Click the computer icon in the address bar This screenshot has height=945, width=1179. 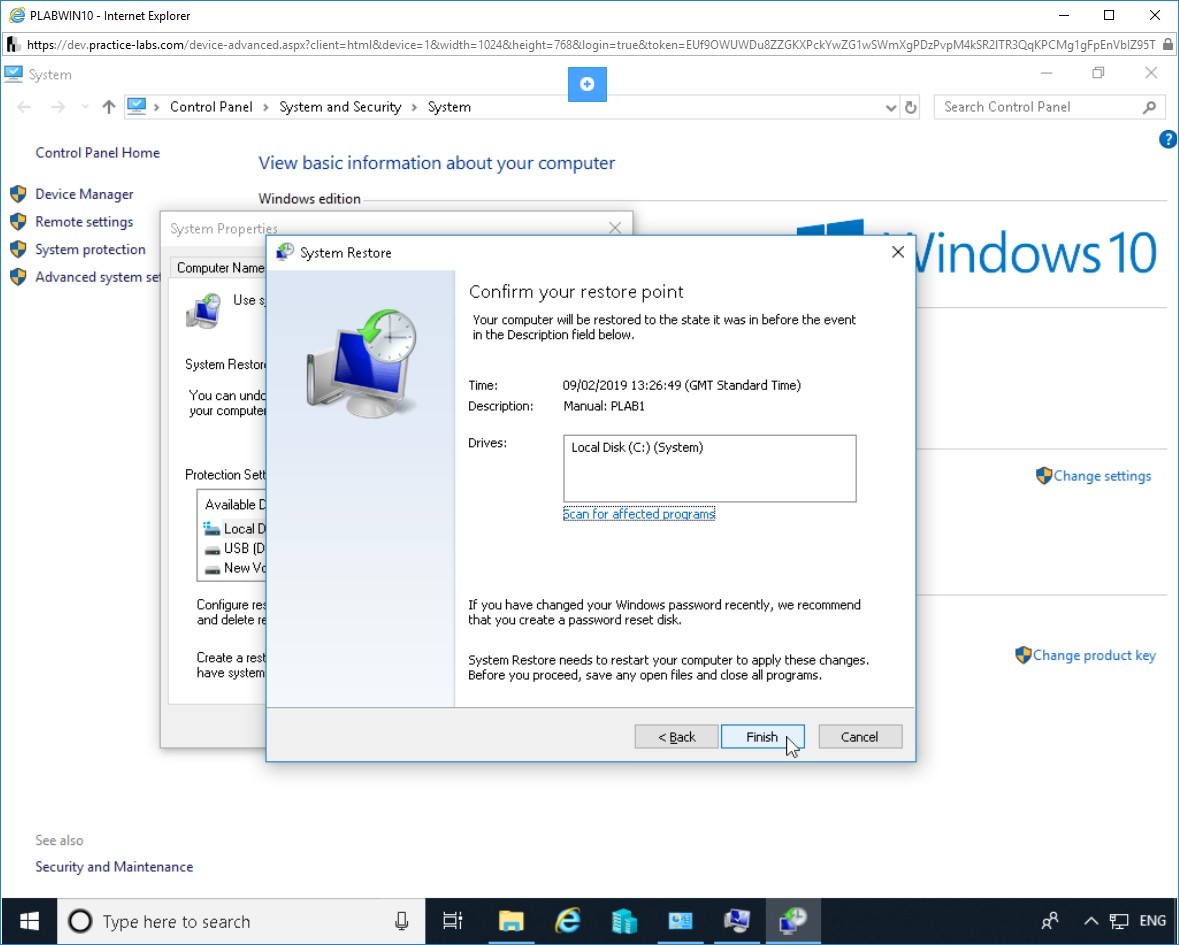point(137,107)
